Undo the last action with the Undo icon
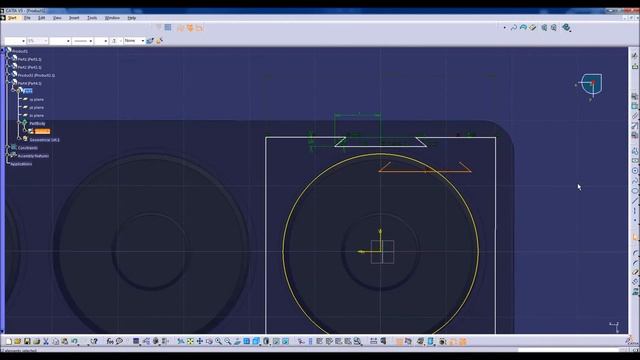Screen dimensions: 640x360 (x=74, y=341)
